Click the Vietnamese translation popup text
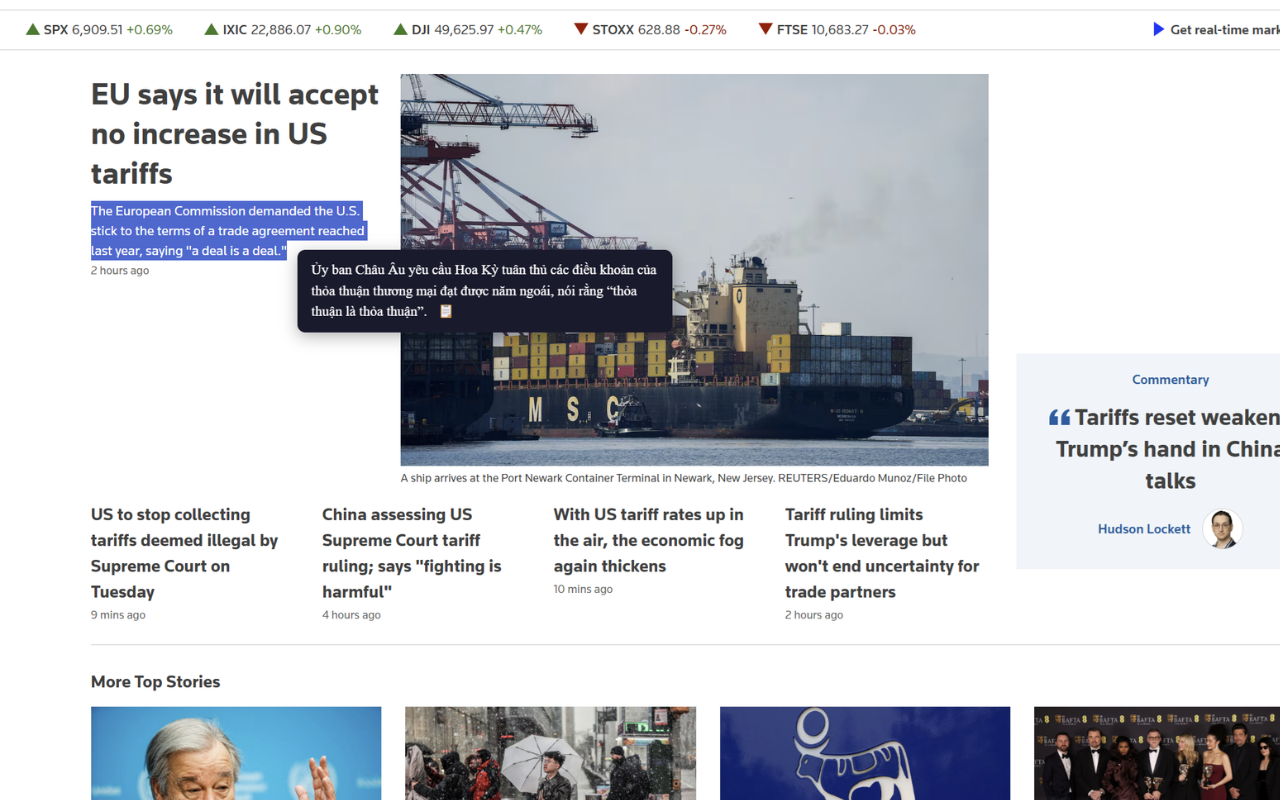This screenshot has height=800, width=1280. coord(484,291)
